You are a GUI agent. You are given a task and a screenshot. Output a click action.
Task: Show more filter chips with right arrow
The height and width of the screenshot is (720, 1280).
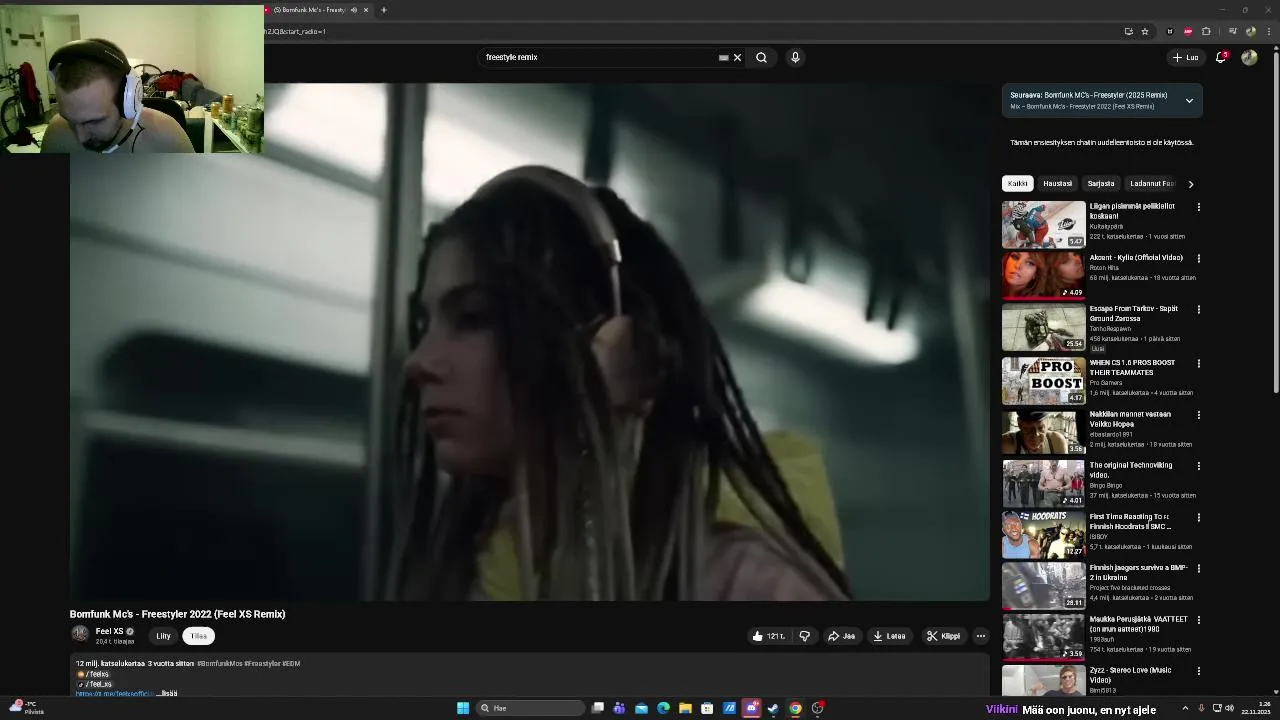[x=1190, y=184]
